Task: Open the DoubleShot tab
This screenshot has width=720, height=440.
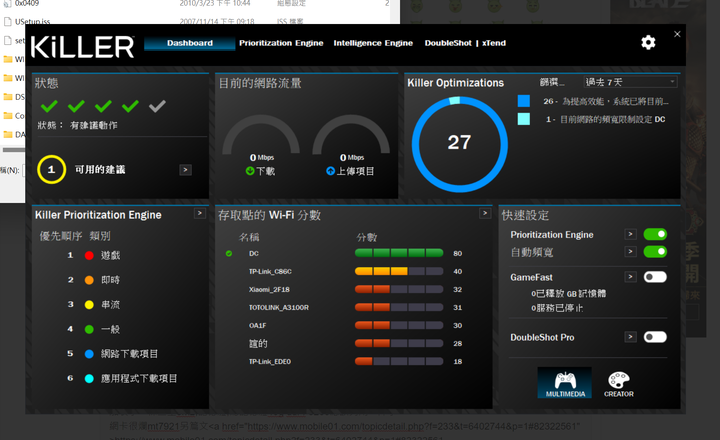Action: pyautogui.click(x=448, y=43)
